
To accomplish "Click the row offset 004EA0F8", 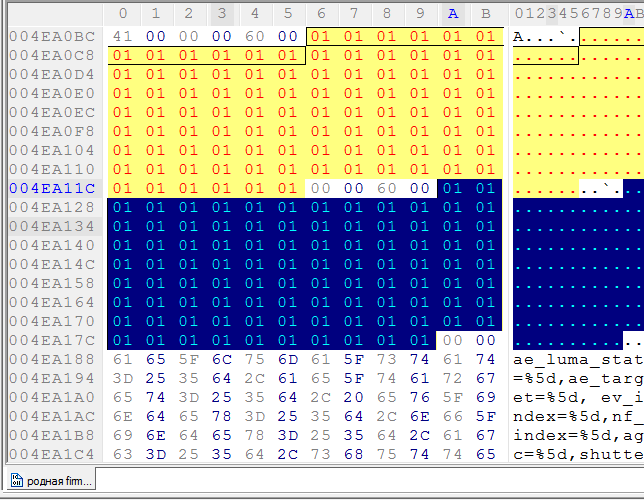I will click(51, 131).
